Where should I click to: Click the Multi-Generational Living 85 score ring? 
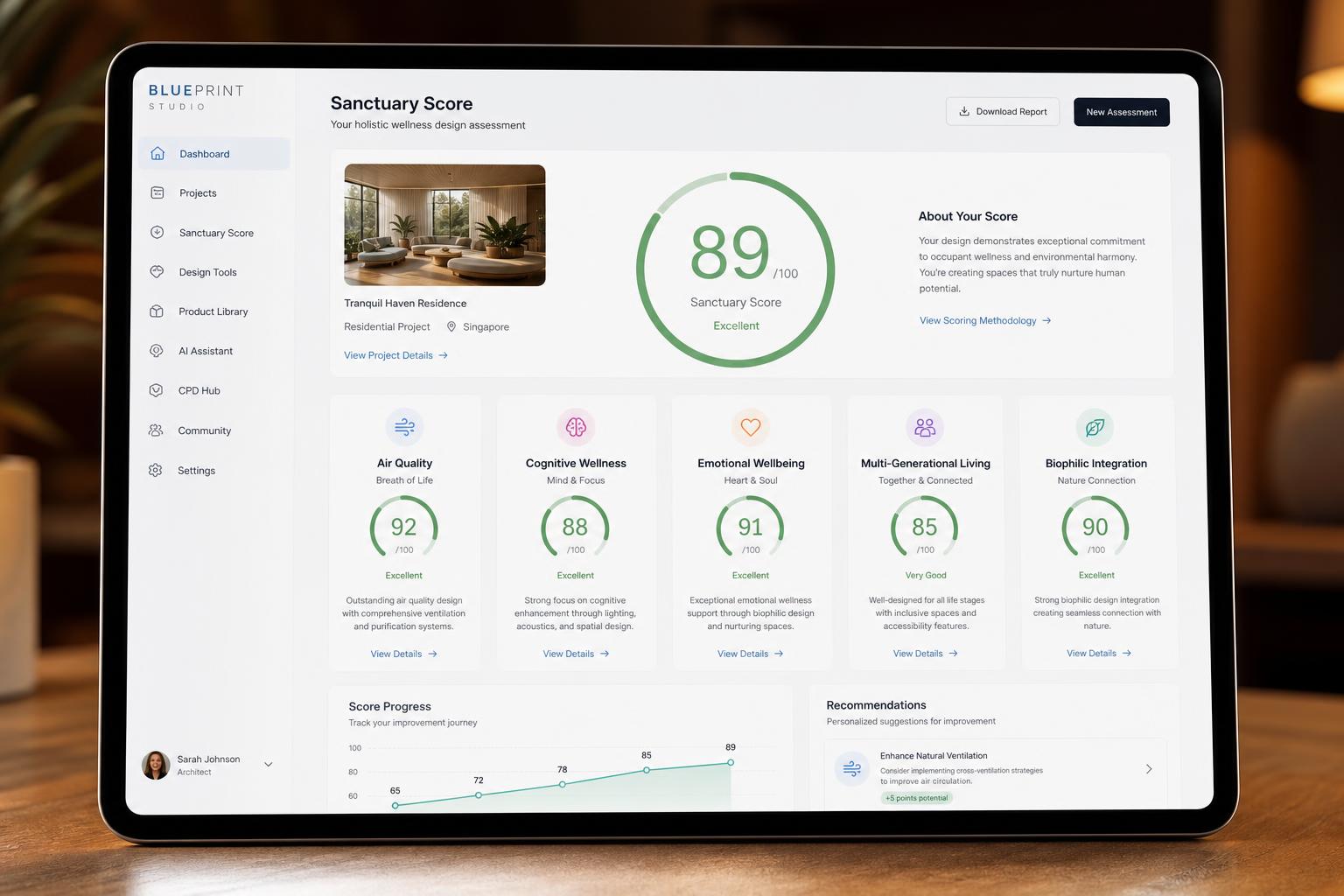(x=925, y=528)
